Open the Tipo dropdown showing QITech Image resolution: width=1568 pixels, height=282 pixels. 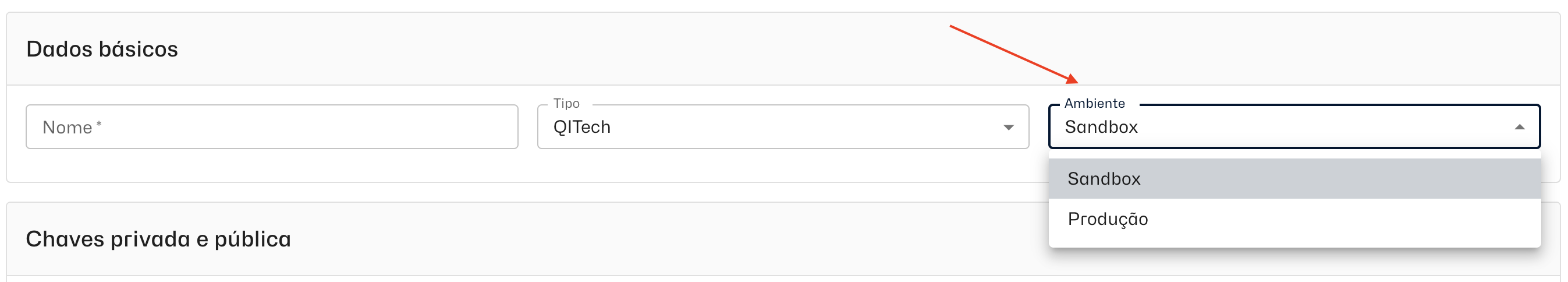pyautogui.click(x=782, y=126)
